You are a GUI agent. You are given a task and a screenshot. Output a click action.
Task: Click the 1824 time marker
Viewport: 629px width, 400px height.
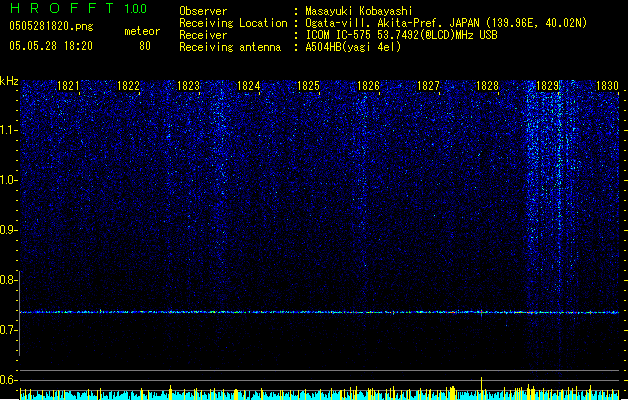(x=249, y=86)
